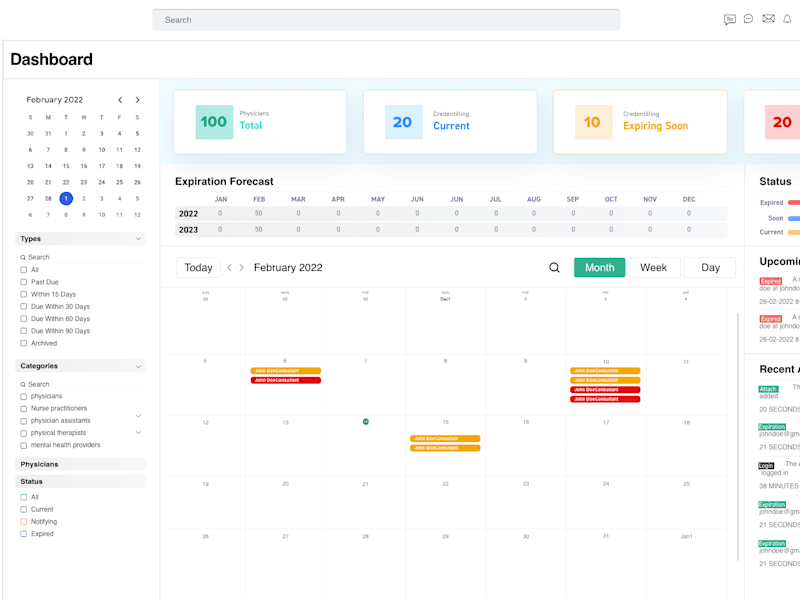
Task: Expand the physician assistants subcategories
Action: click(x=138, y=416)
